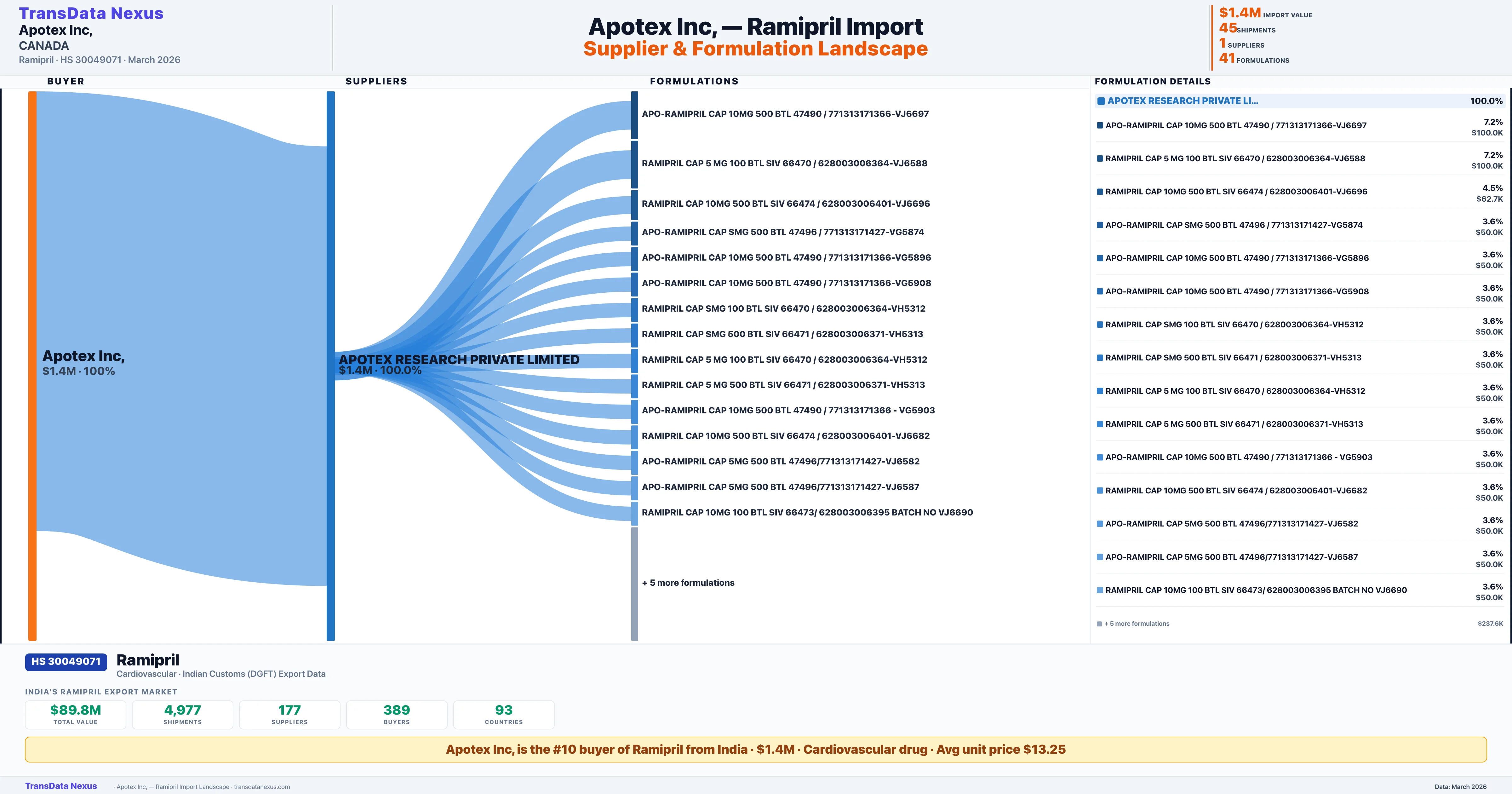
Task: Click the square icon beside VJ6697 detail row
Action: click(x=1100, y=125)
